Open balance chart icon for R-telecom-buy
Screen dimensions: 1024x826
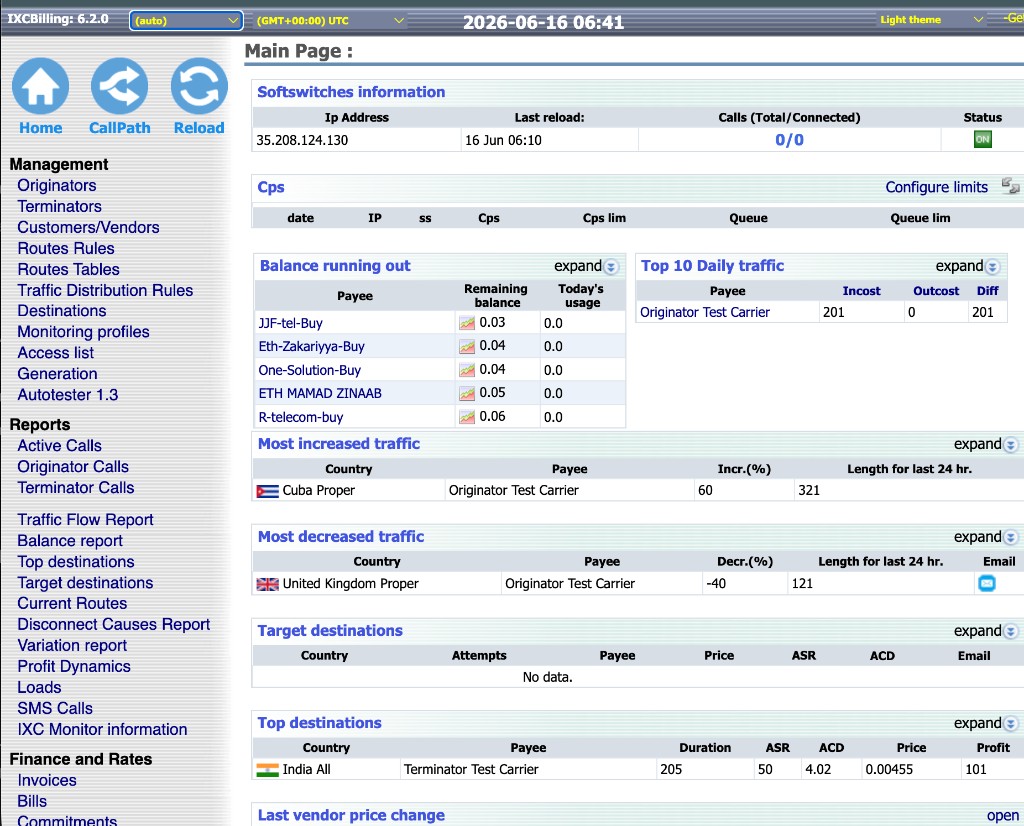(x=467, y=417)
